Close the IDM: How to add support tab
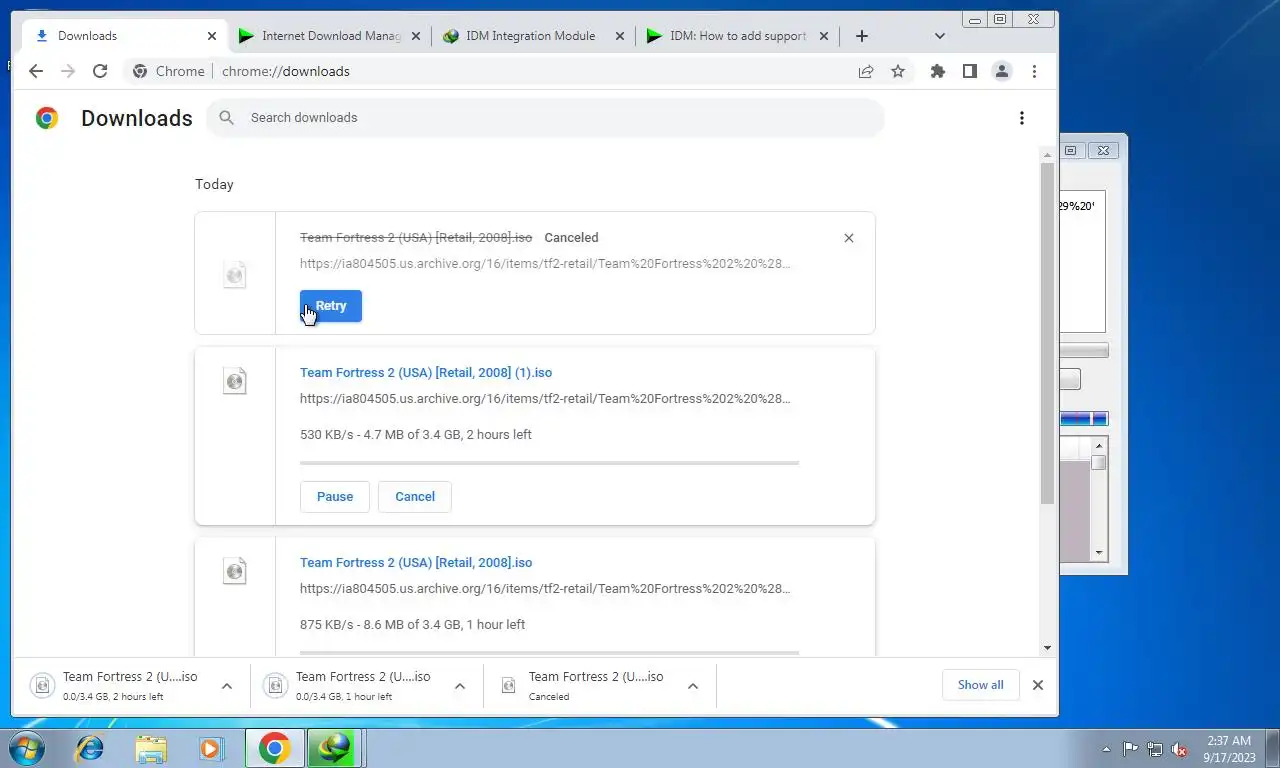This screenshot has height=768, width=1280. [824, 36]
